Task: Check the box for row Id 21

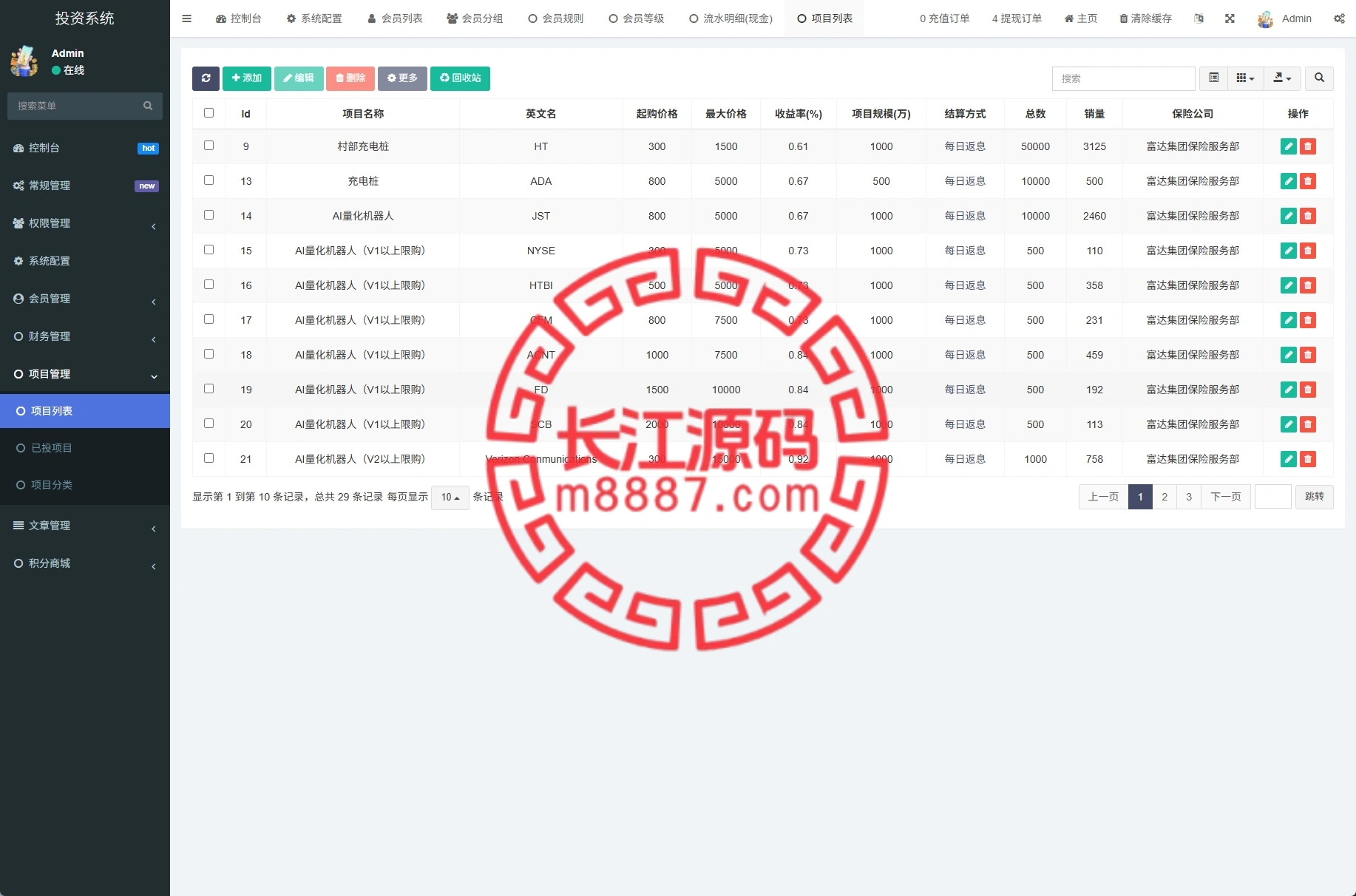Action: pyautogui.click(x=209, y=458)
